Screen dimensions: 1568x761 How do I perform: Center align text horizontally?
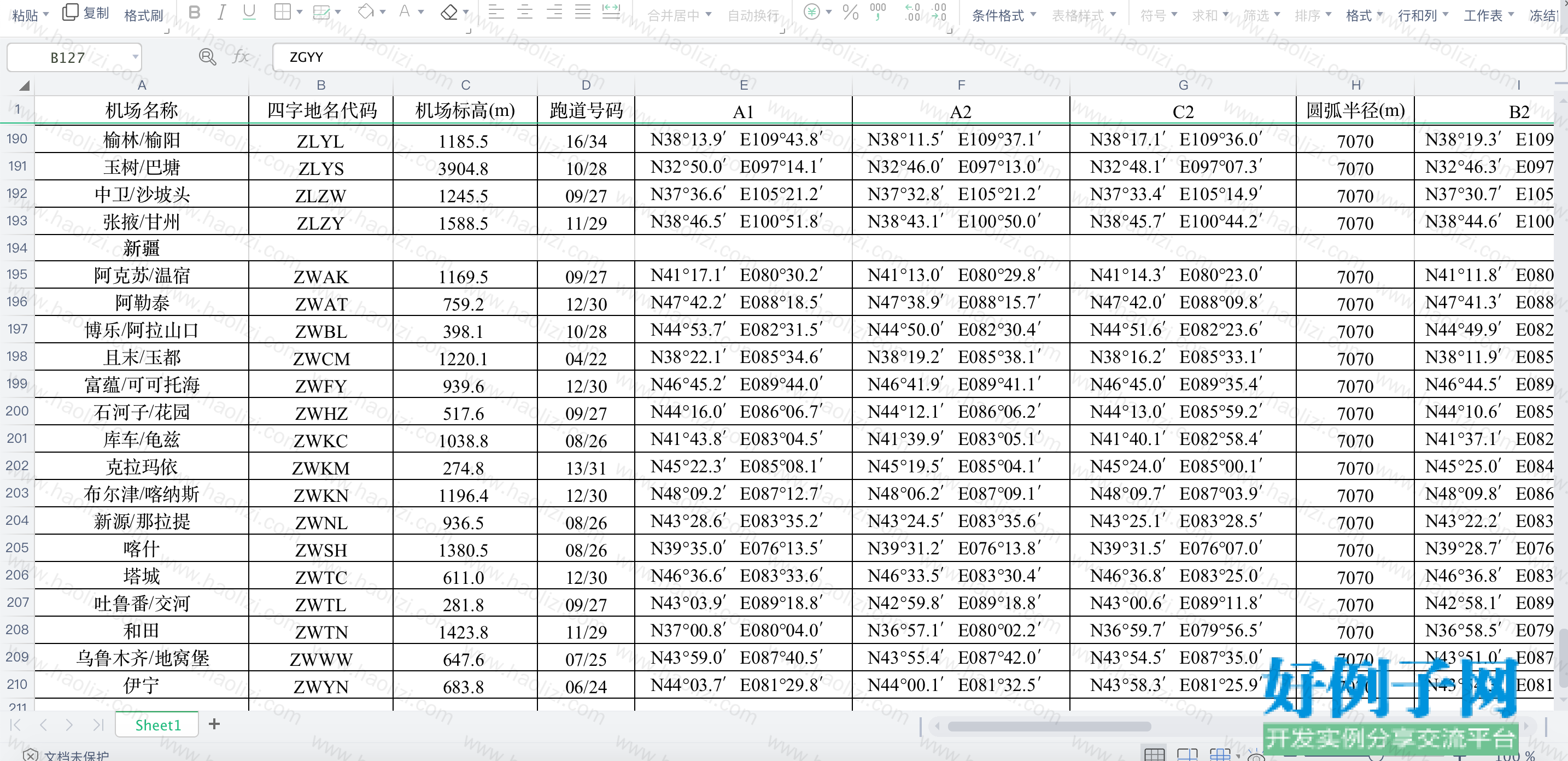tap(525, 13)
